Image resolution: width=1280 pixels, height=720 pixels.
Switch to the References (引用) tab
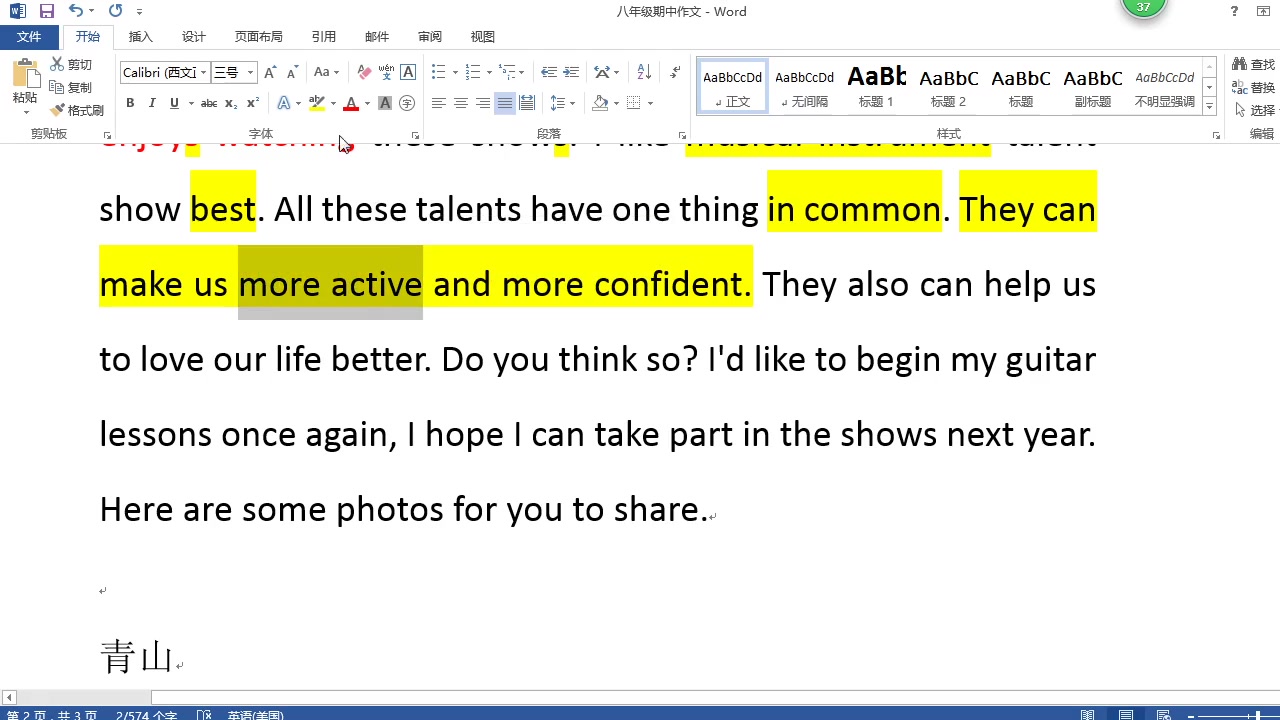(324, 37)
